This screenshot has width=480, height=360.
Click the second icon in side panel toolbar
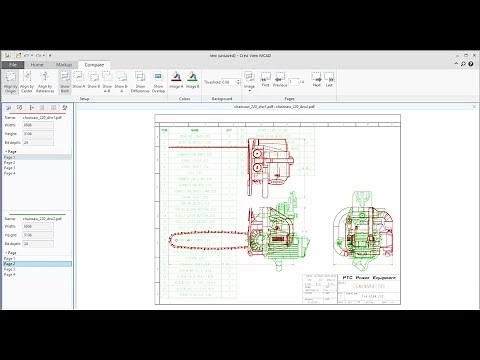click(20, 107)
